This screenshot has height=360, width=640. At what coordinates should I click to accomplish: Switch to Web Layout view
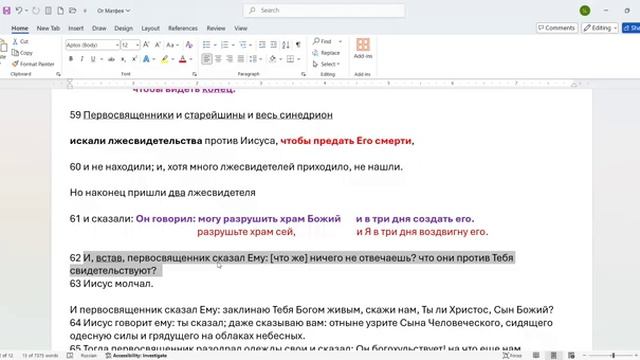pyautogui.click(x=571, y=356)
